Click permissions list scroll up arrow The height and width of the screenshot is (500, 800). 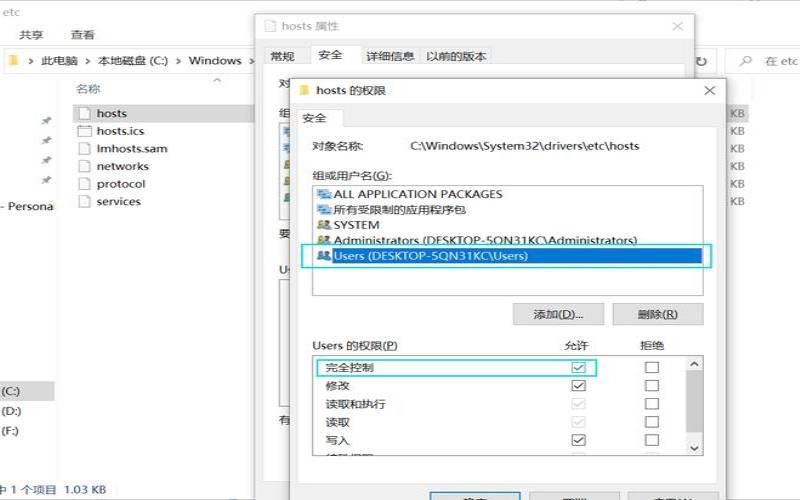coord(694,364)
